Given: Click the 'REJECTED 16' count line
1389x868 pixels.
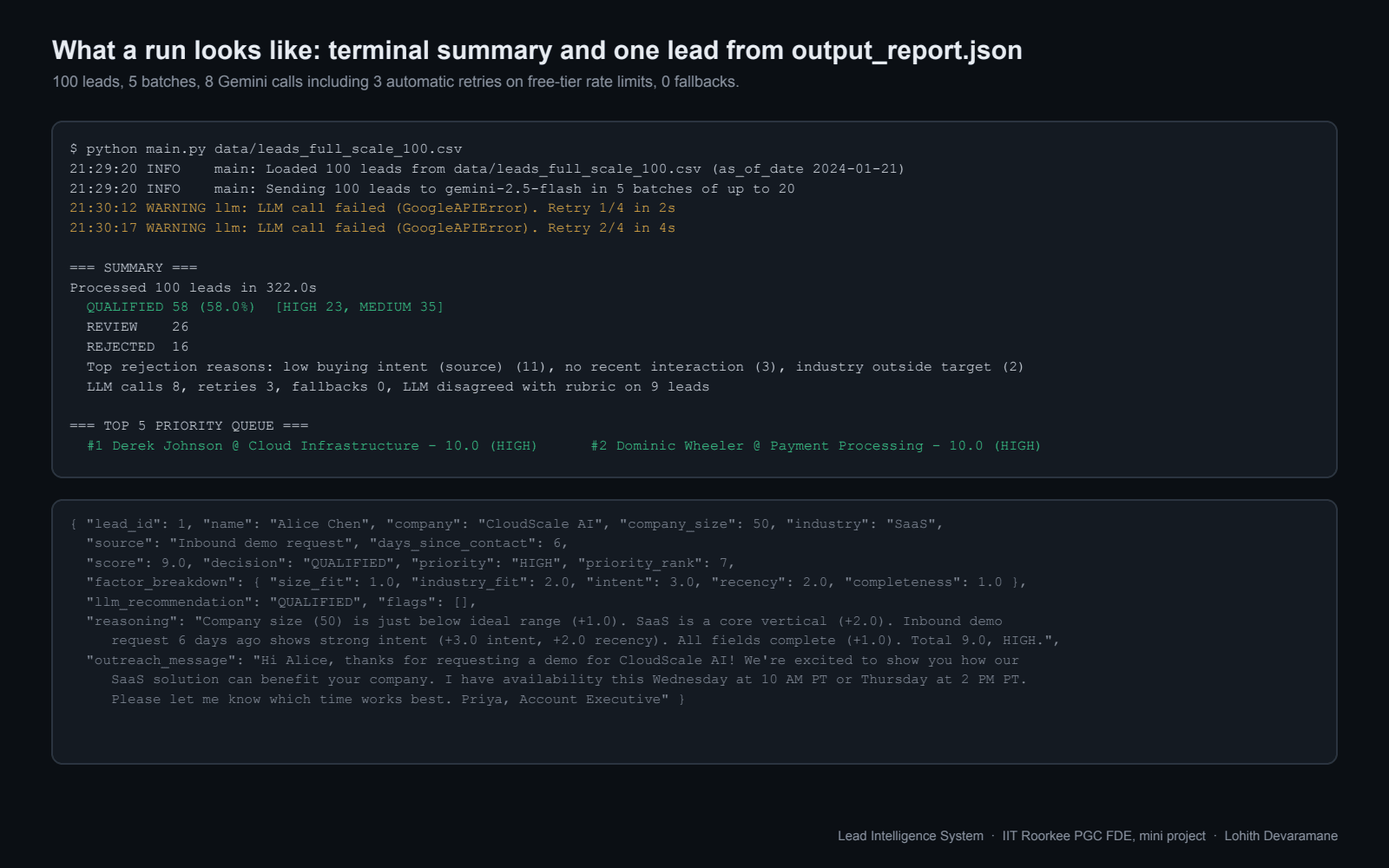Looking at the screenshot, I should click(137, 347).
